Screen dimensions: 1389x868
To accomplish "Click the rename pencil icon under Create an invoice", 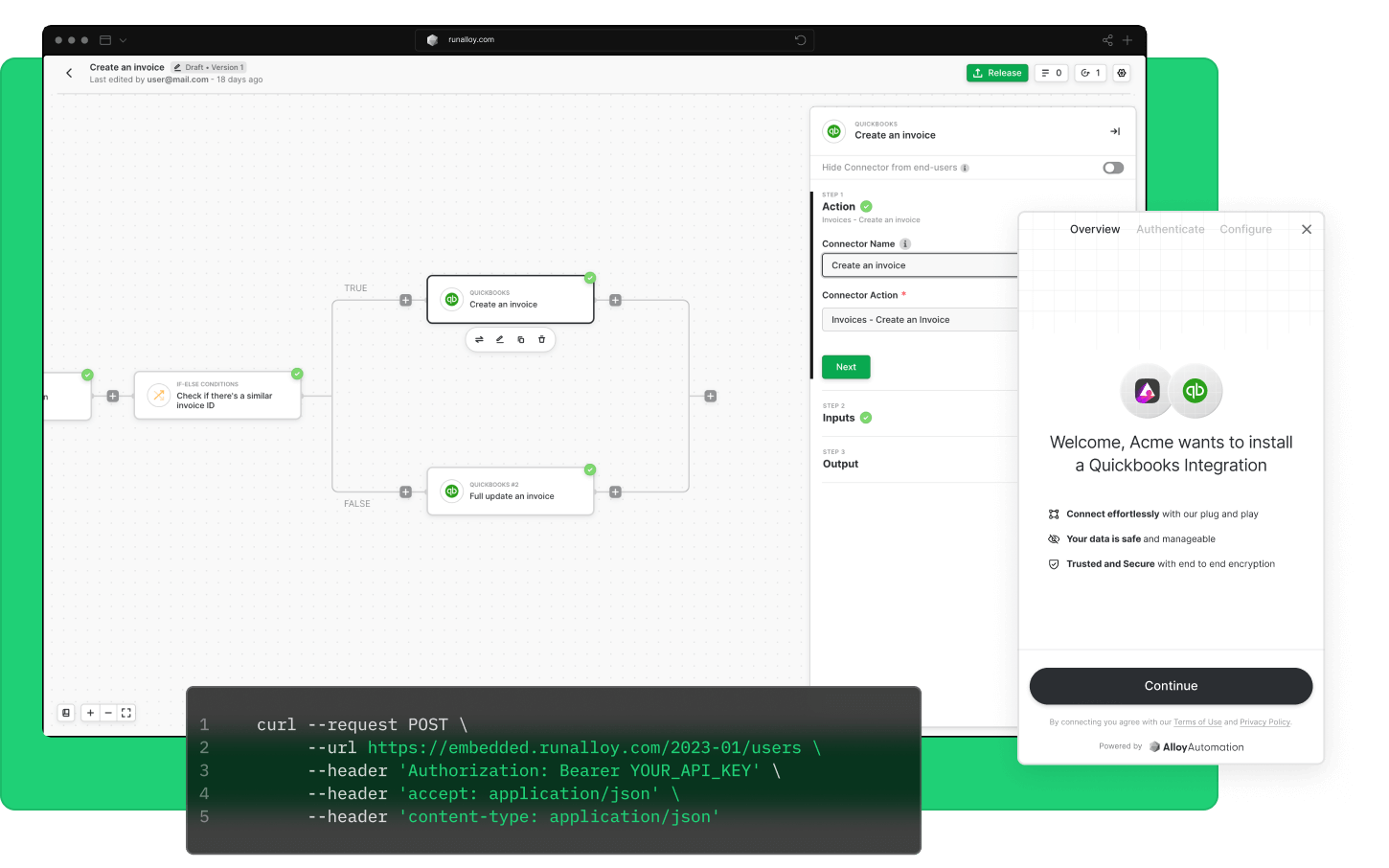I will [x=499, y=339].
